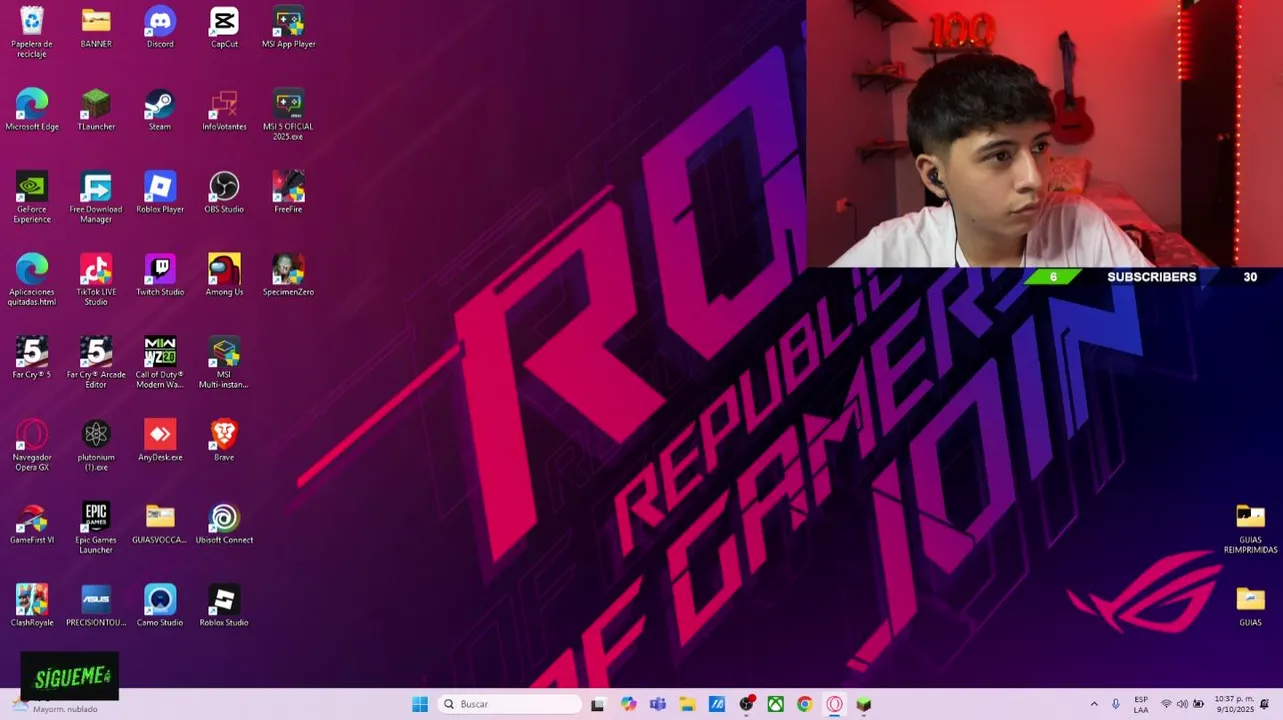Viewport: 1283px width, 720px height.
Task: Launch Among Us from desktop
Action: tap(224, 275)
